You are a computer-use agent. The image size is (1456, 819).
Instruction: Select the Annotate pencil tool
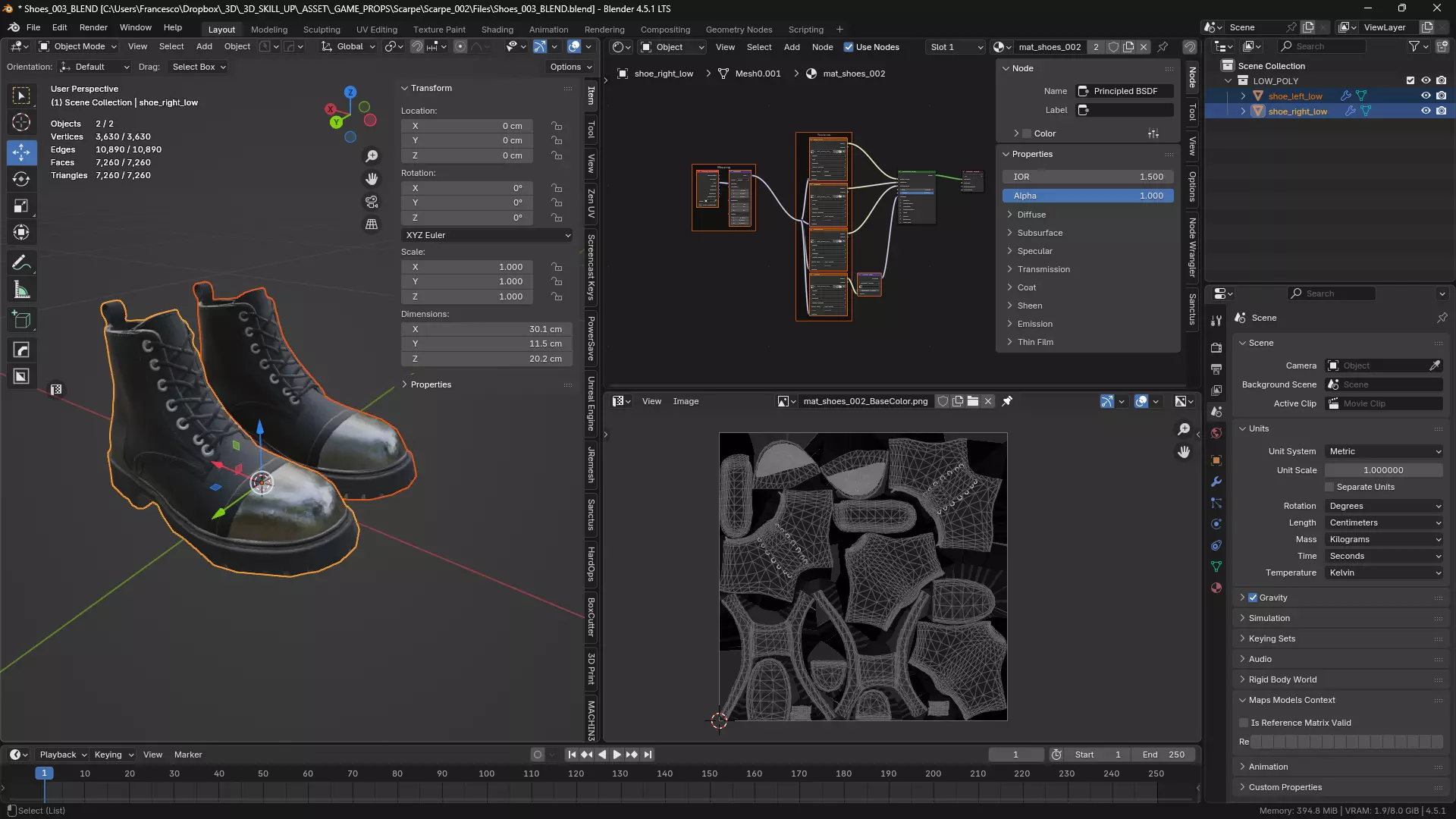point(21,263)
